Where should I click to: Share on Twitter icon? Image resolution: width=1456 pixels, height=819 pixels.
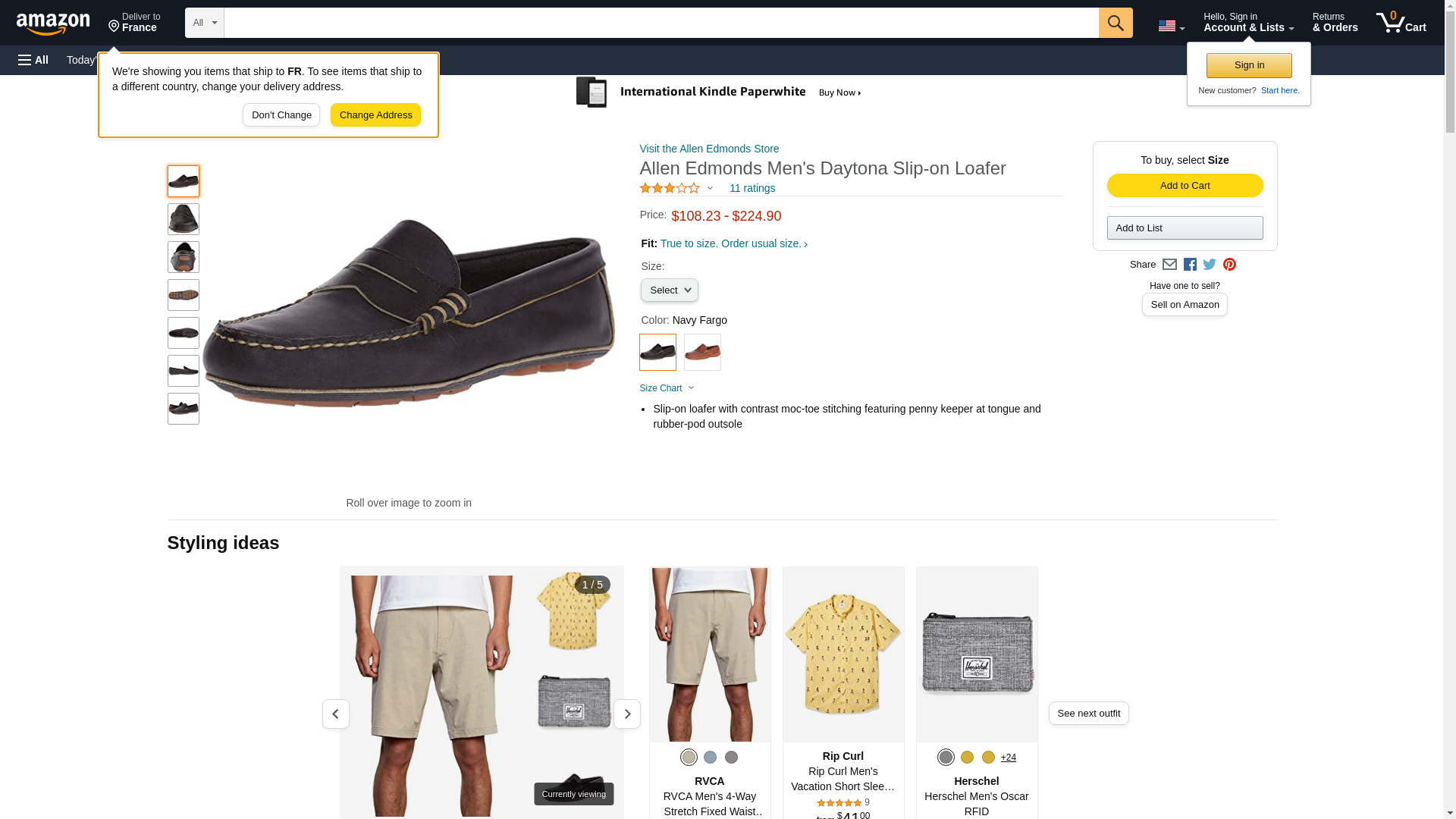click(x=1210, y=265)
